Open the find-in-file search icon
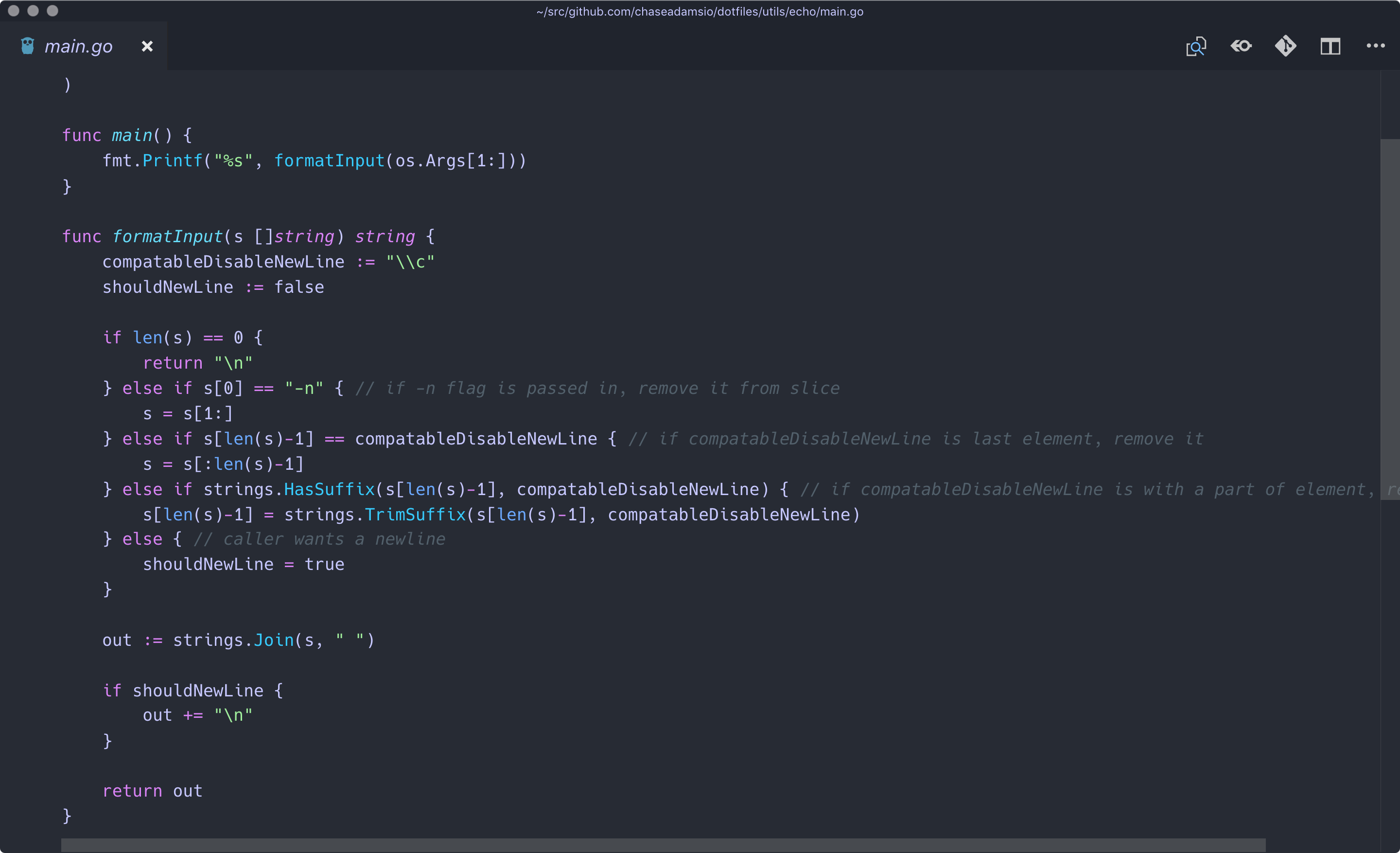1400x853 pixels. click(1196, 46)
